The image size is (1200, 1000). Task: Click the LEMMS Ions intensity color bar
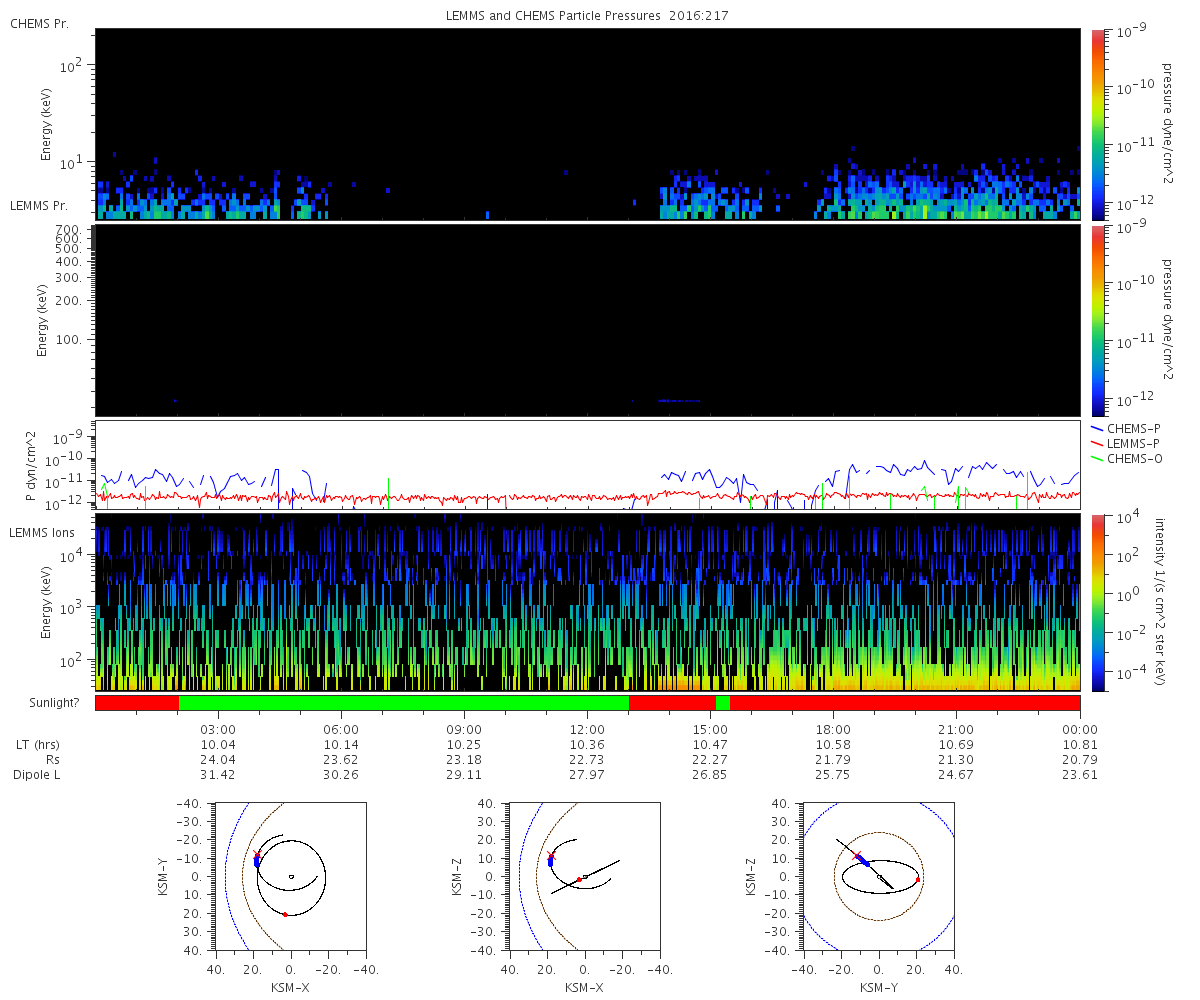(1098, 603)
